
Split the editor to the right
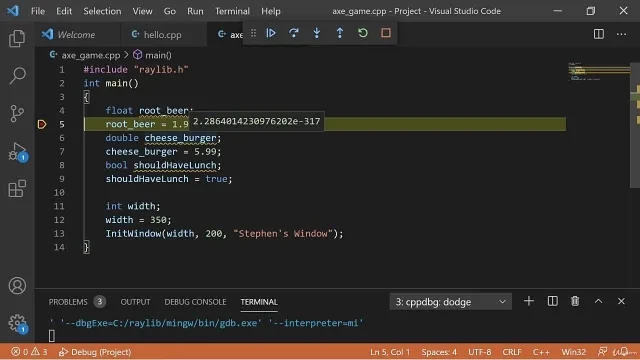click(599, 34)
